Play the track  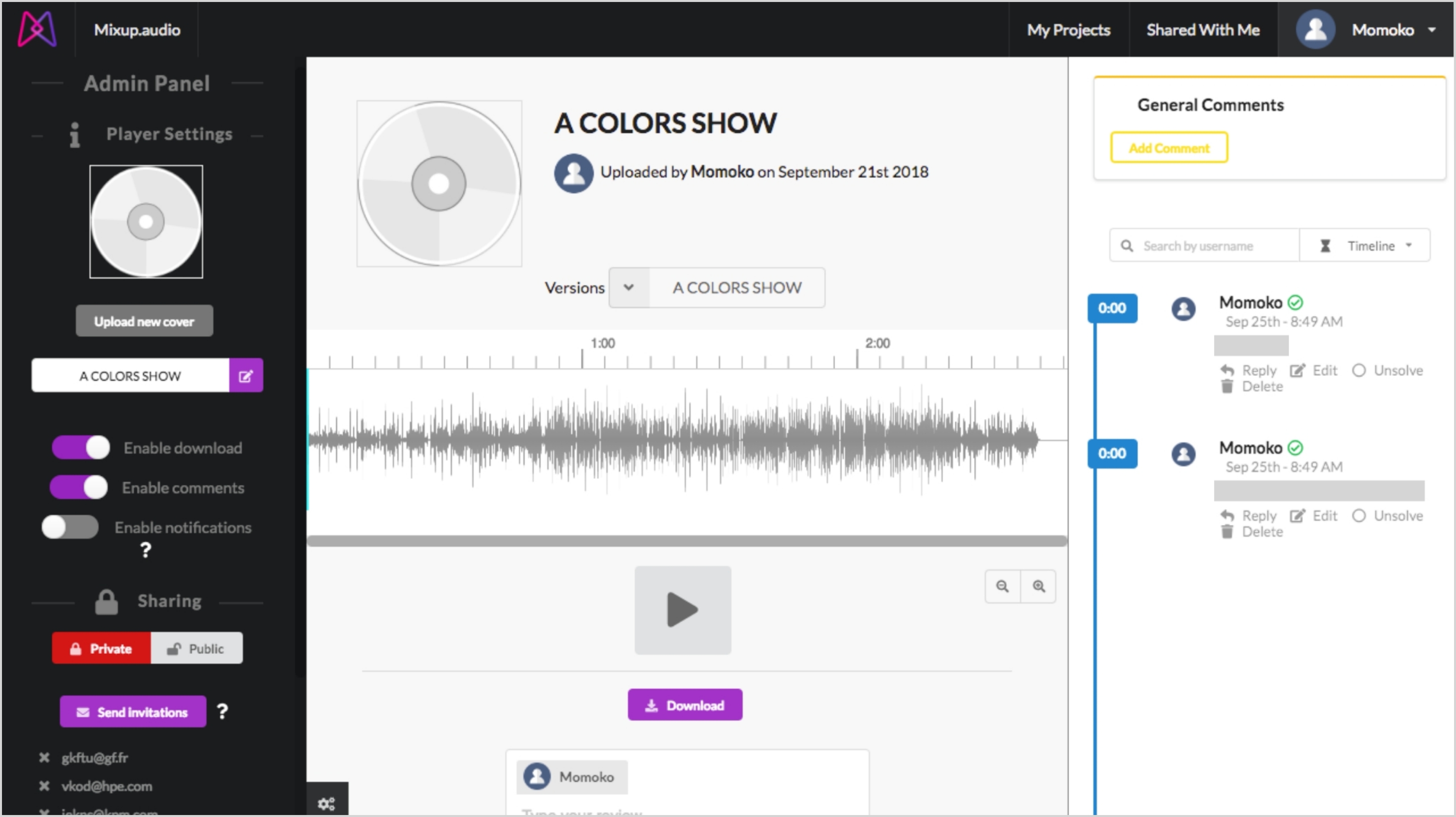[683, 610]
